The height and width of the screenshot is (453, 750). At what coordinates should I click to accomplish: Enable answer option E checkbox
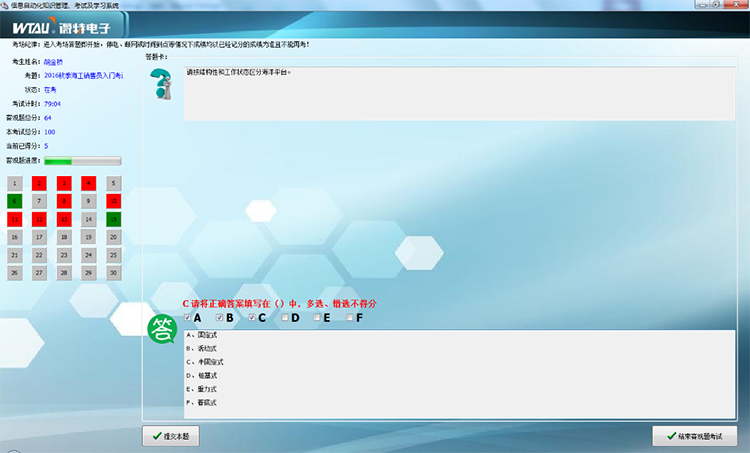(x=317, y=318)
